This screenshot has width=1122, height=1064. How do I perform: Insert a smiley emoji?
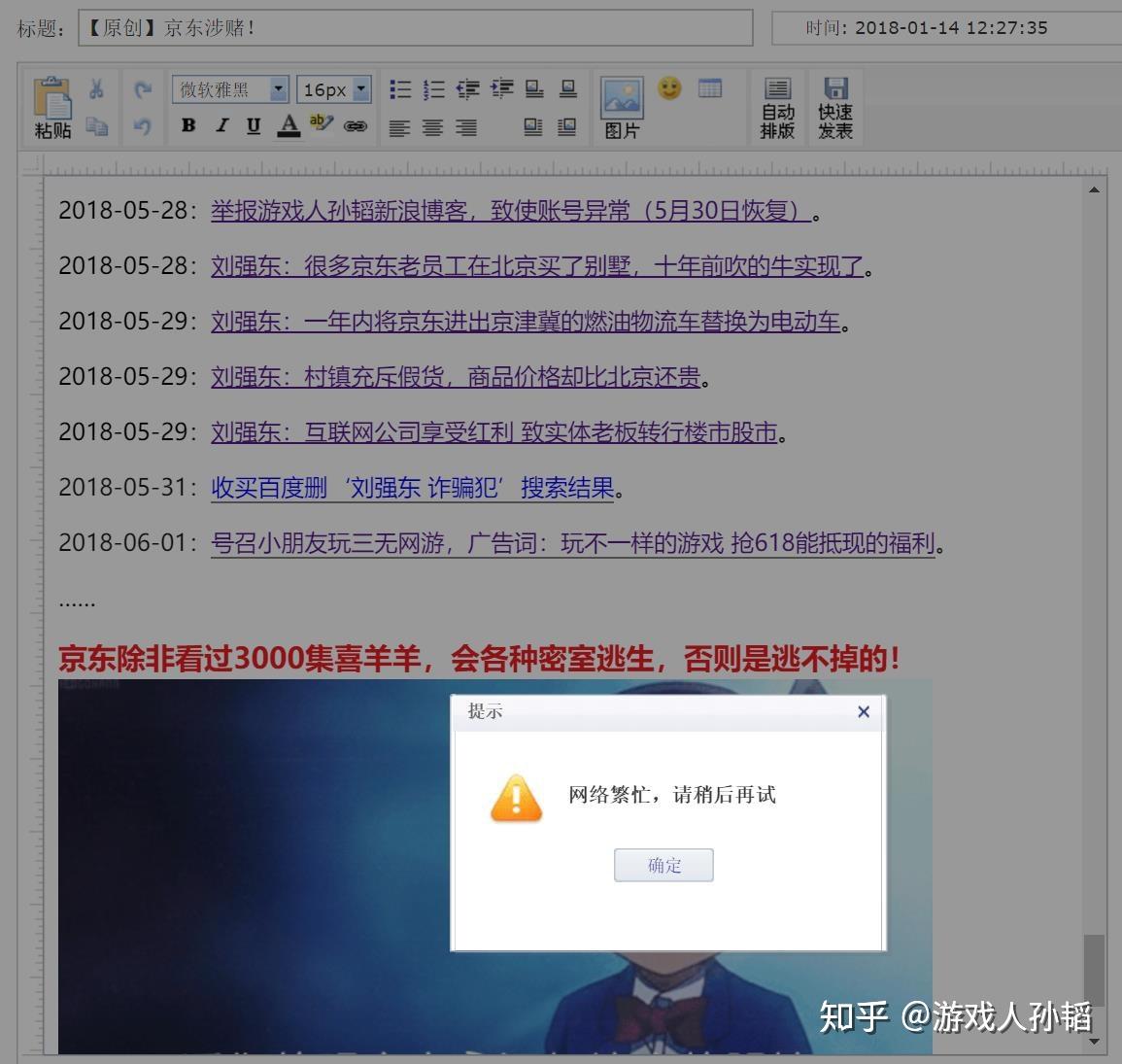coord(669,87)
